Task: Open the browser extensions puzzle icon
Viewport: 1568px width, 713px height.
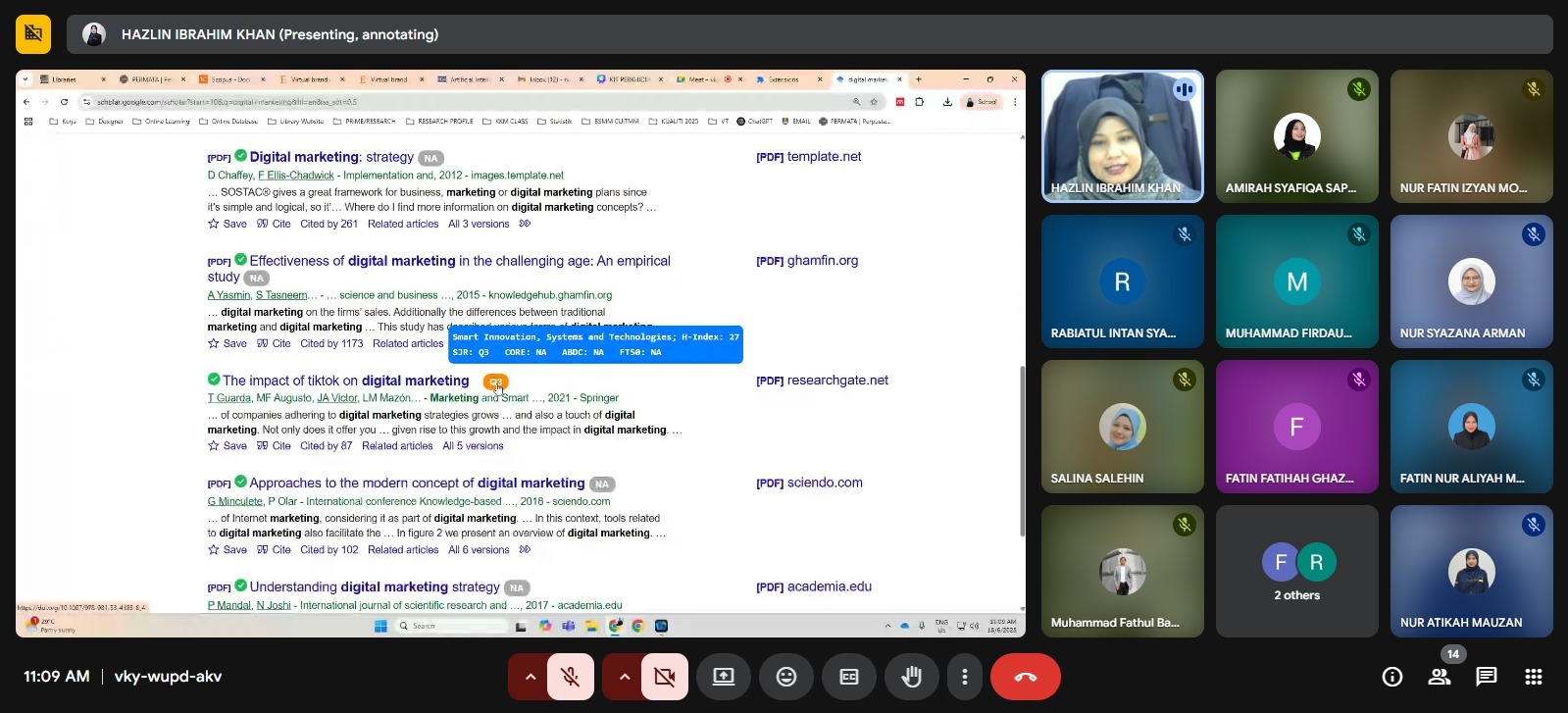Action: [920, 101]
